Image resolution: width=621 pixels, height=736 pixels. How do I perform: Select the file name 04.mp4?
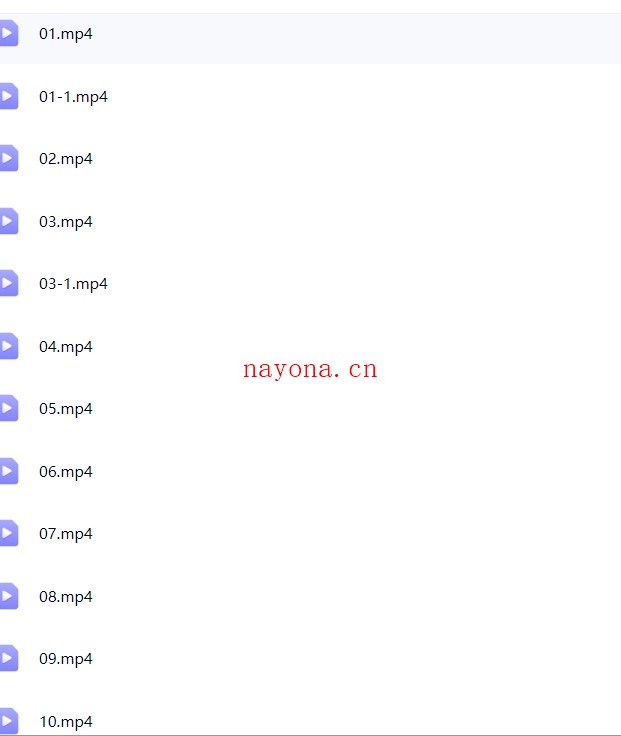coord(66,347)
